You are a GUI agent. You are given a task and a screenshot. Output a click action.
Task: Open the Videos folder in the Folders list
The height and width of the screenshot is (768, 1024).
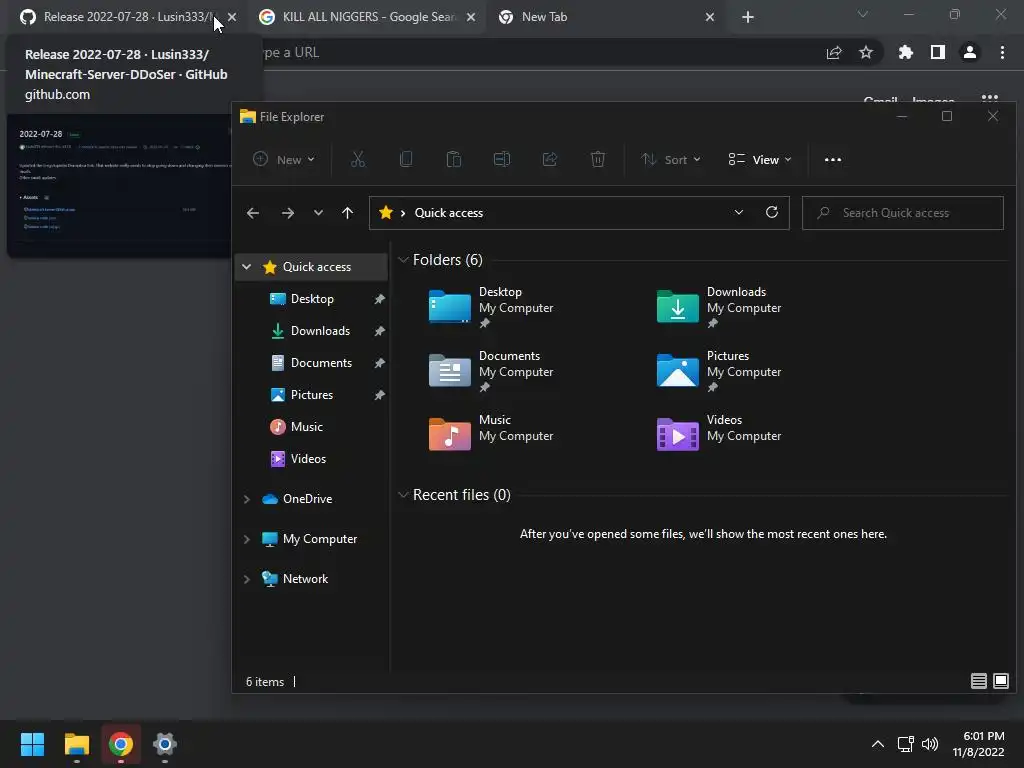(719, 434)
